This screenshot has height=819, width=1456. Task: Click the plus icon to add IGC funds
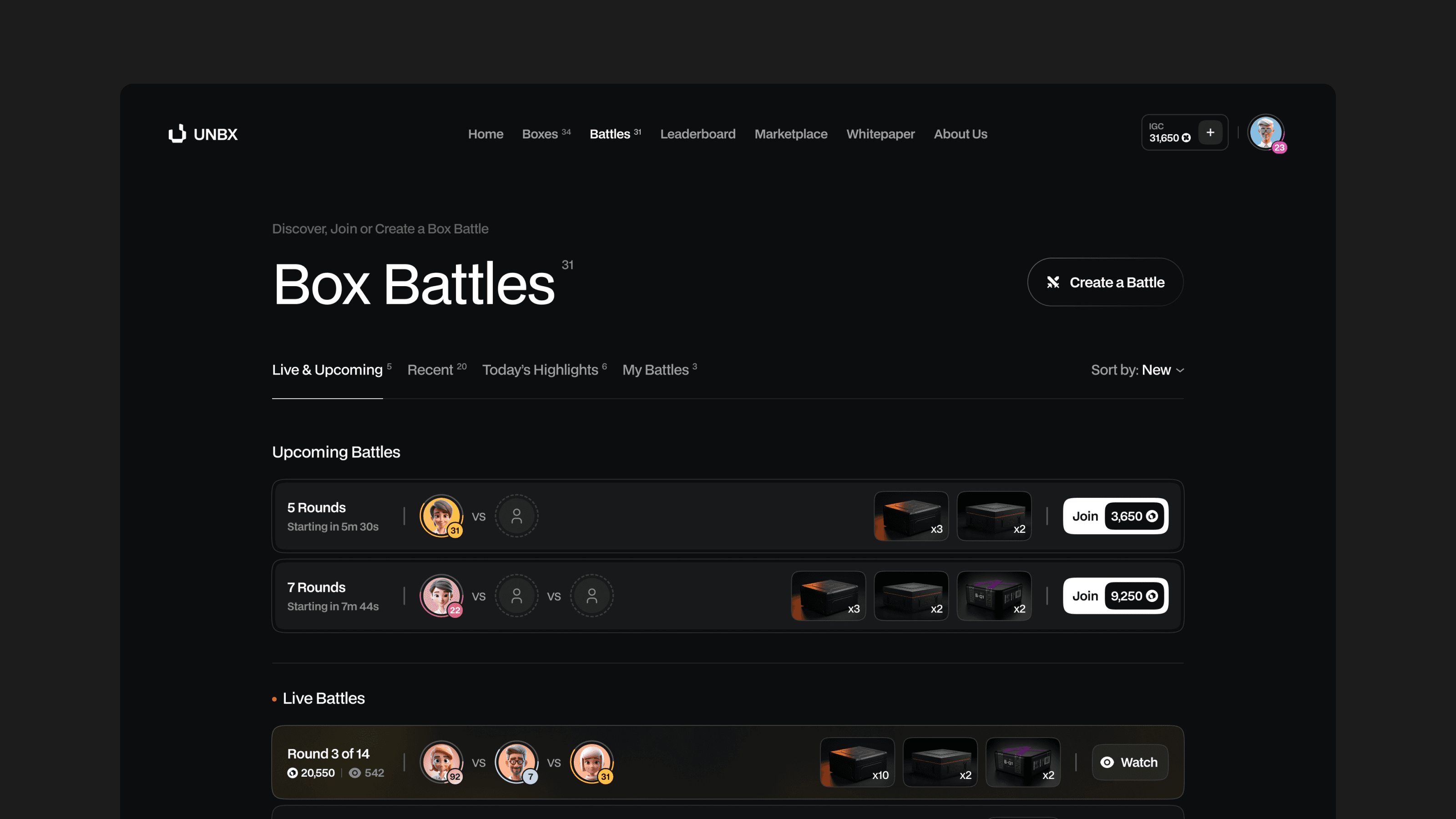tap(1210, 132)
